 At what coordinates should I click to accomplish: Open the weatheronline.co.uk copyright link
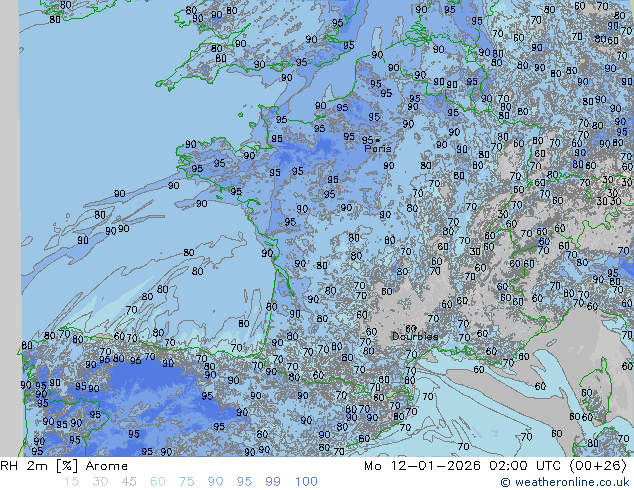565,482
